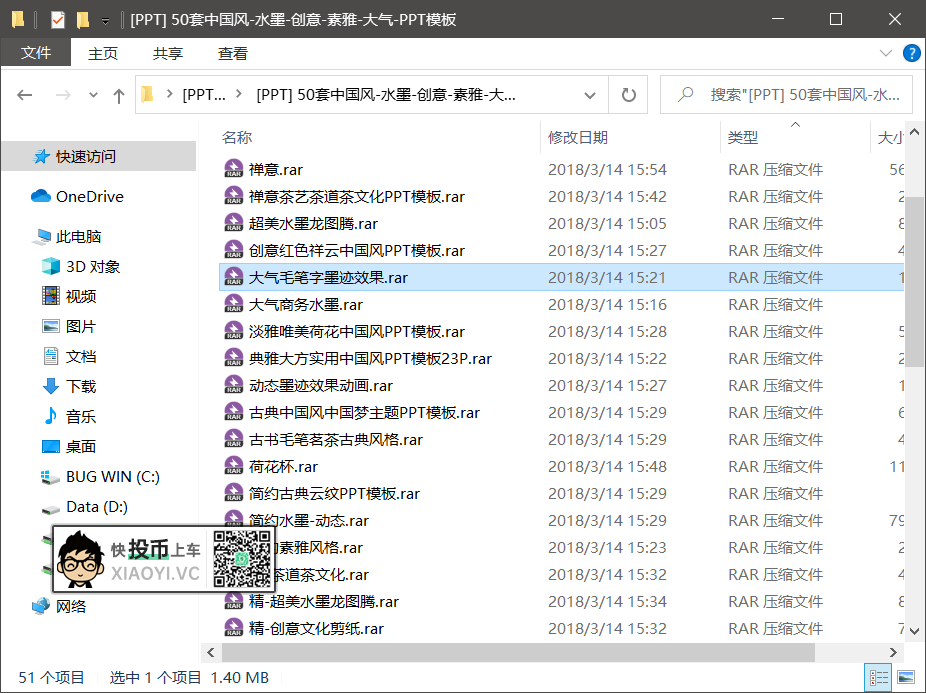The height and width of the screenshot is (693, 926).
Task: Navigate up one folder level
Action: coord(119,94)
